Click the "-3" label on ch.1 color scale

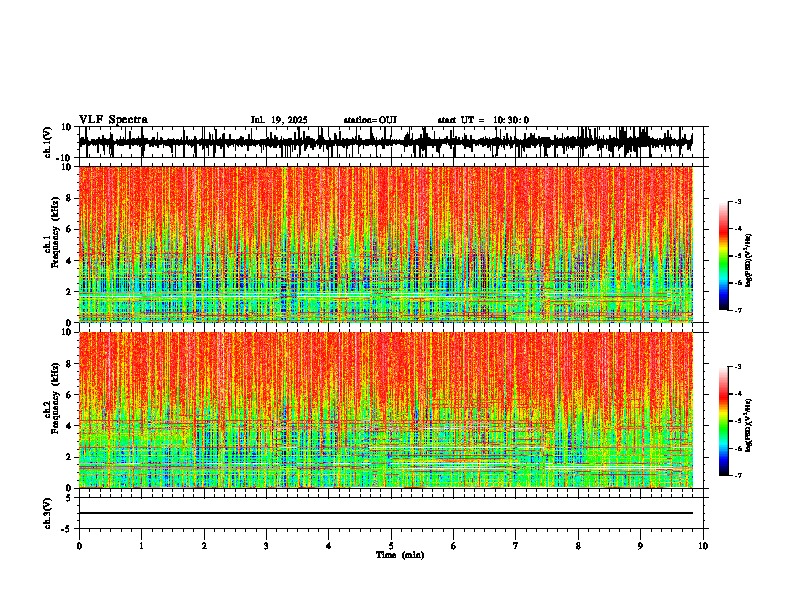pos(737,201)
